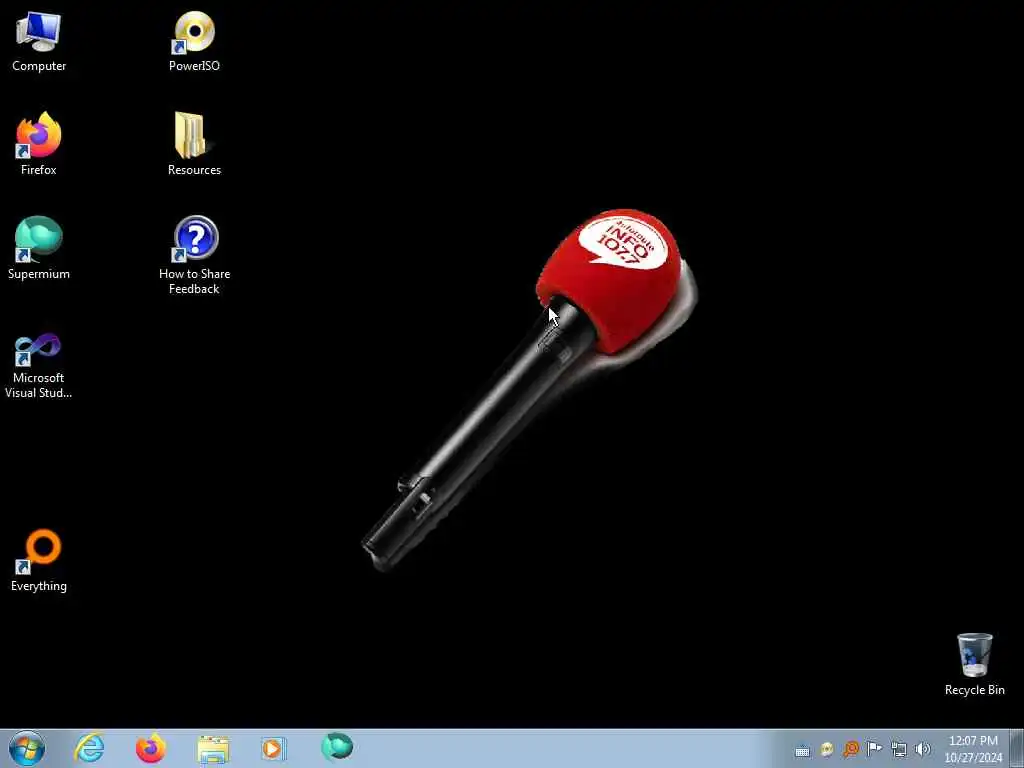Click the clock showing 12:07 PM

973,749
